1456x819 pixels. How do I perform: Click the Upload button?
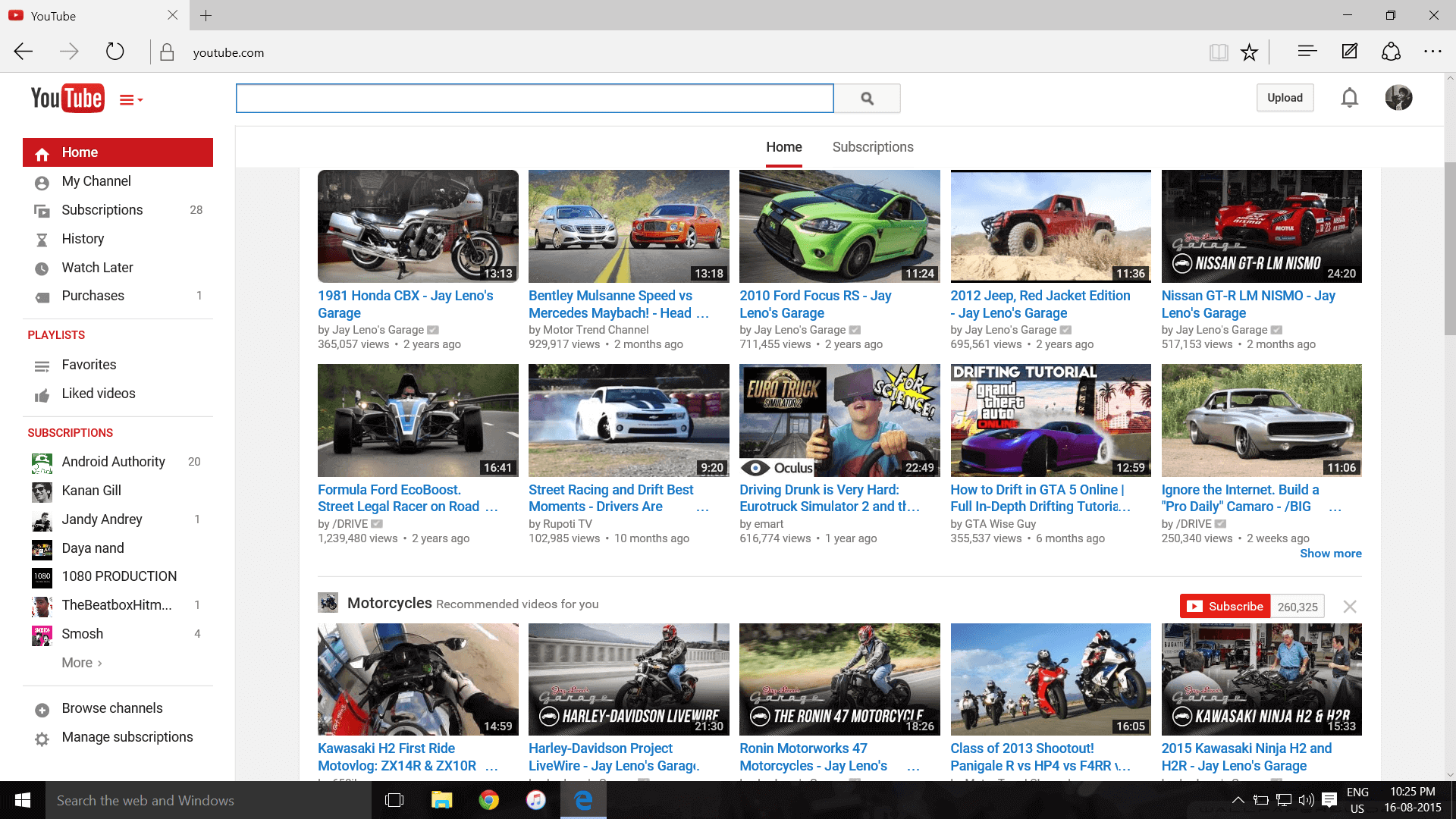[x=1285, y=98]
